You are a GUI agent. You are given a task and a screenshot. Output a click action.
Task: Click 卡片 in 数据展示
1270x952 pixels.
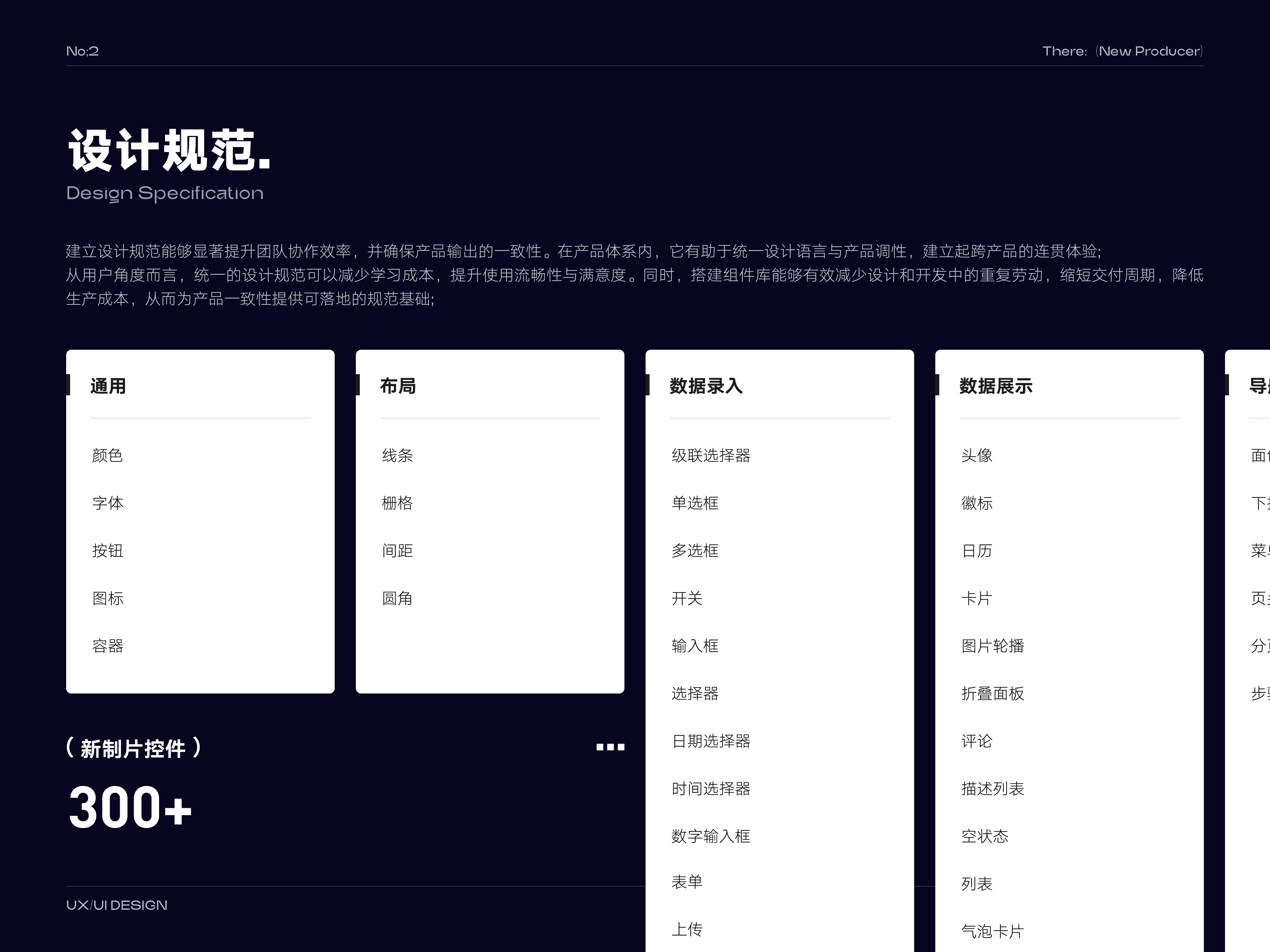coord(977,598)
